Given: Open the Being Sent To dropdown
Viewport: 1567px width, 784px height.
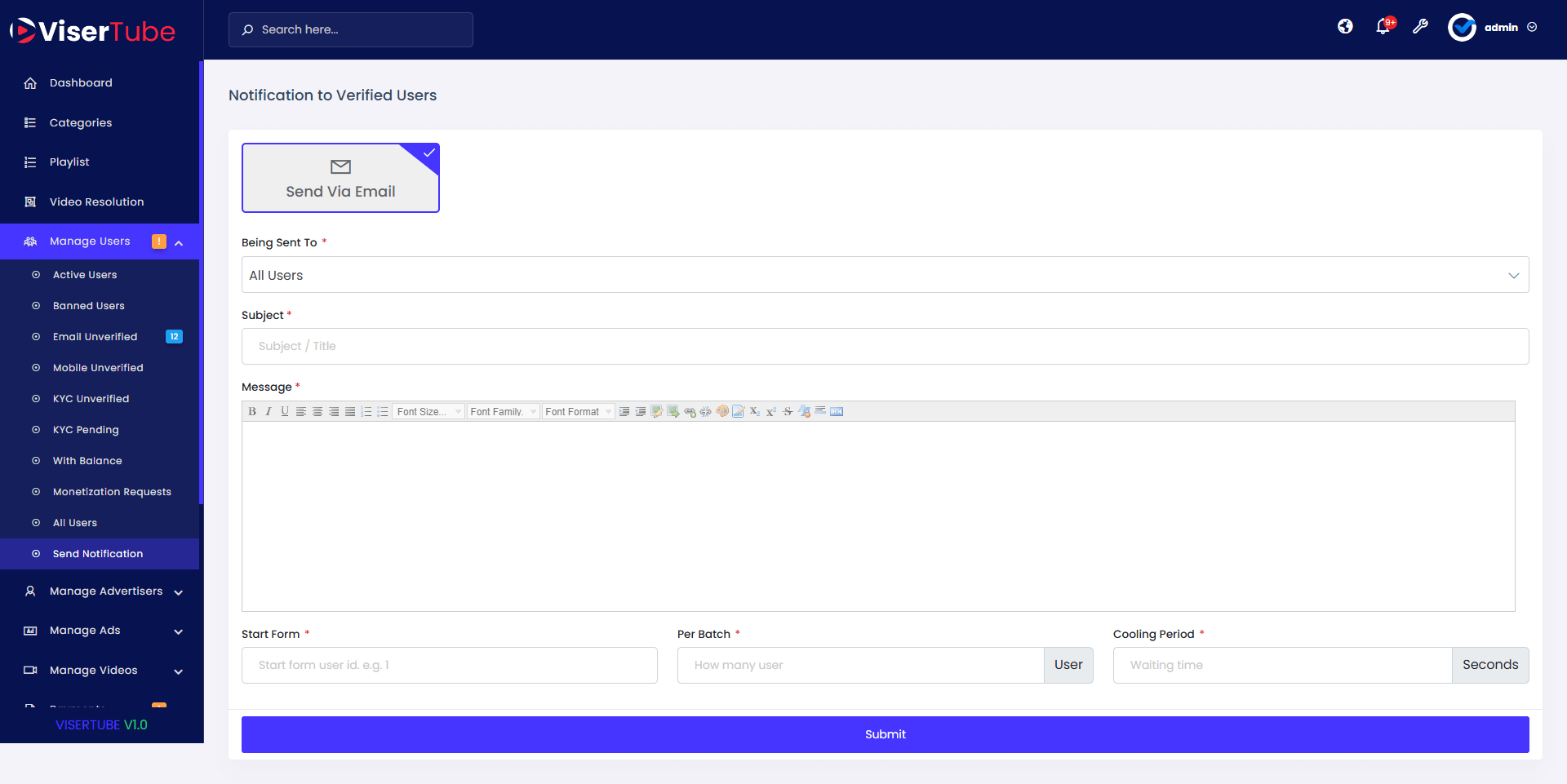Looking at the screenshot, I should 885,275.
